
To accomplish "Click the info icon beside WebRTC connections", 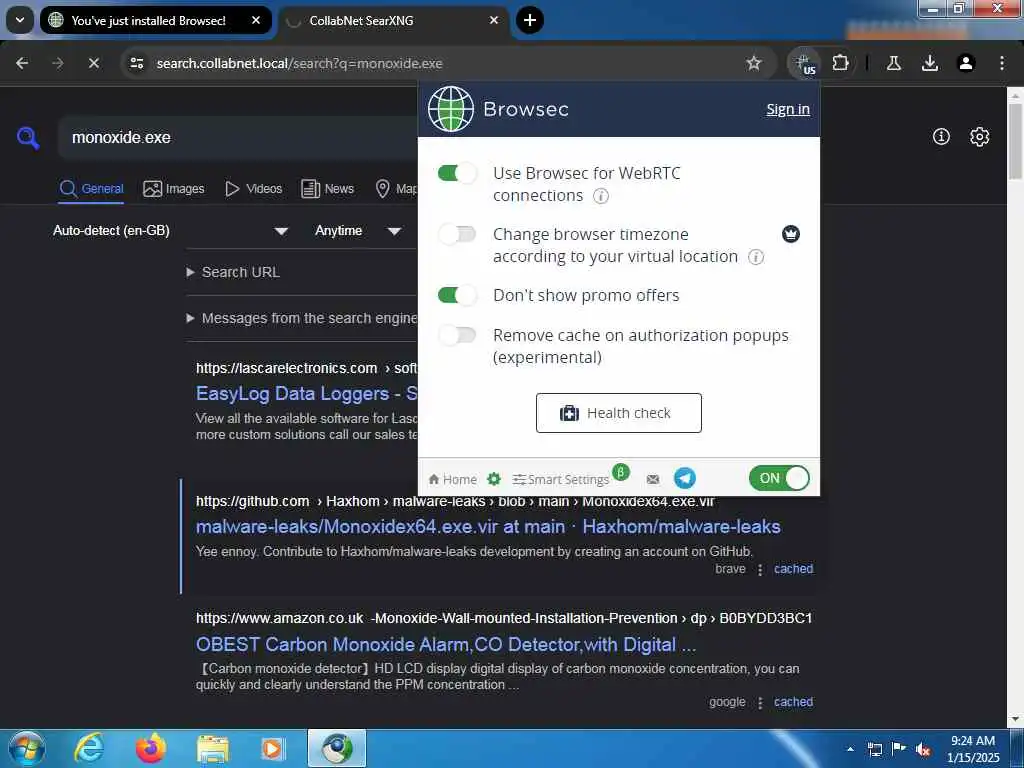I will (601, 196).
